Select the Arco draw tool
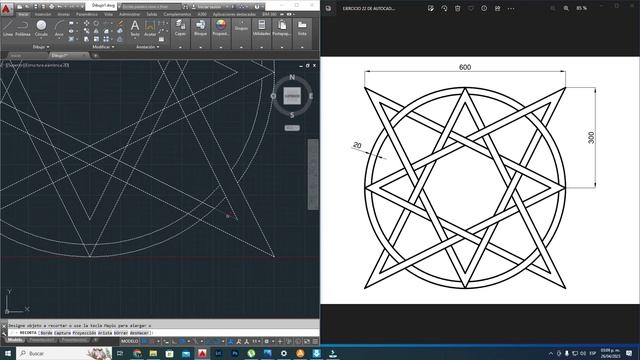The image size is (640, 360). click(59, 28)
